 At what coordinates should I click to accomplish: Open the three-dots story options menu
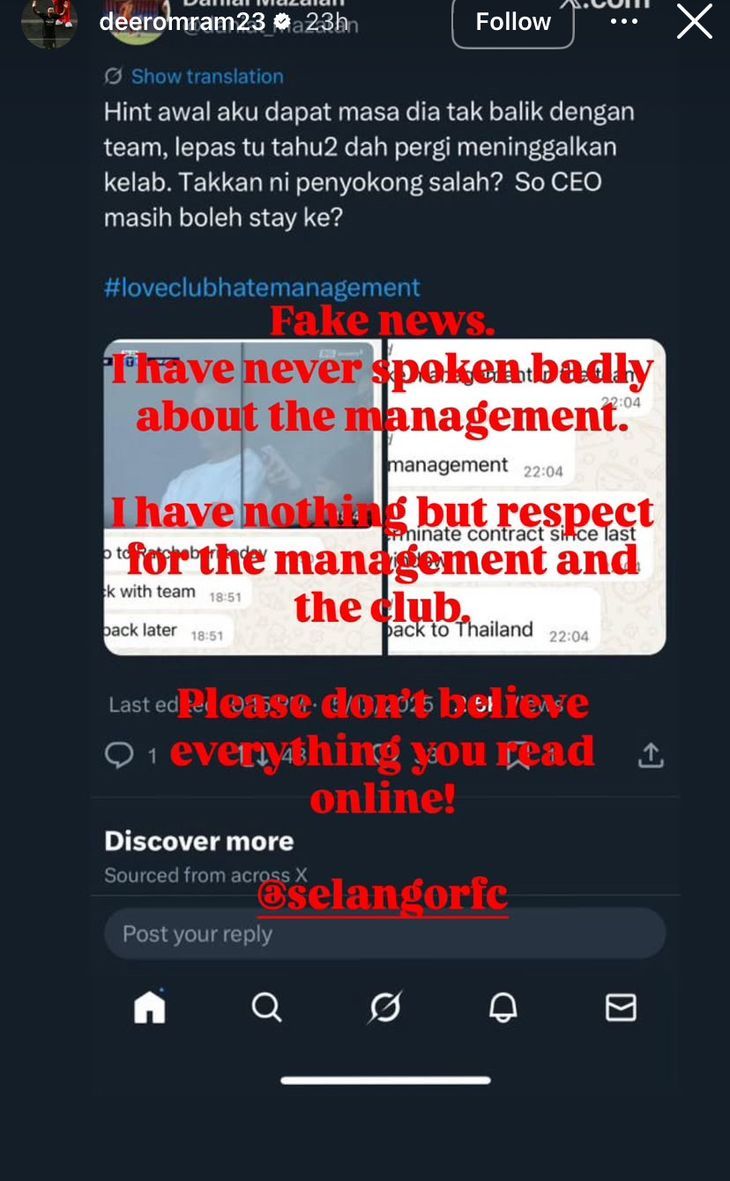click(x=624, y=21)
